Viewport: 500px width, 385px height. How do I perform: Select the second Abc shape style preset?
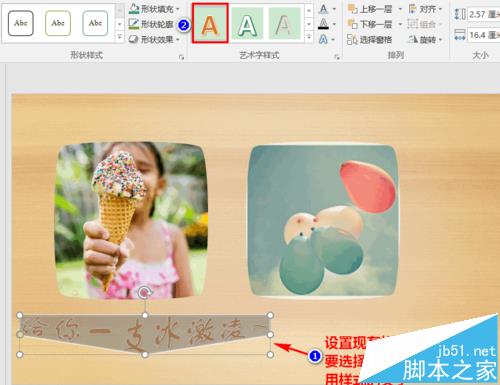click(58, 23)
